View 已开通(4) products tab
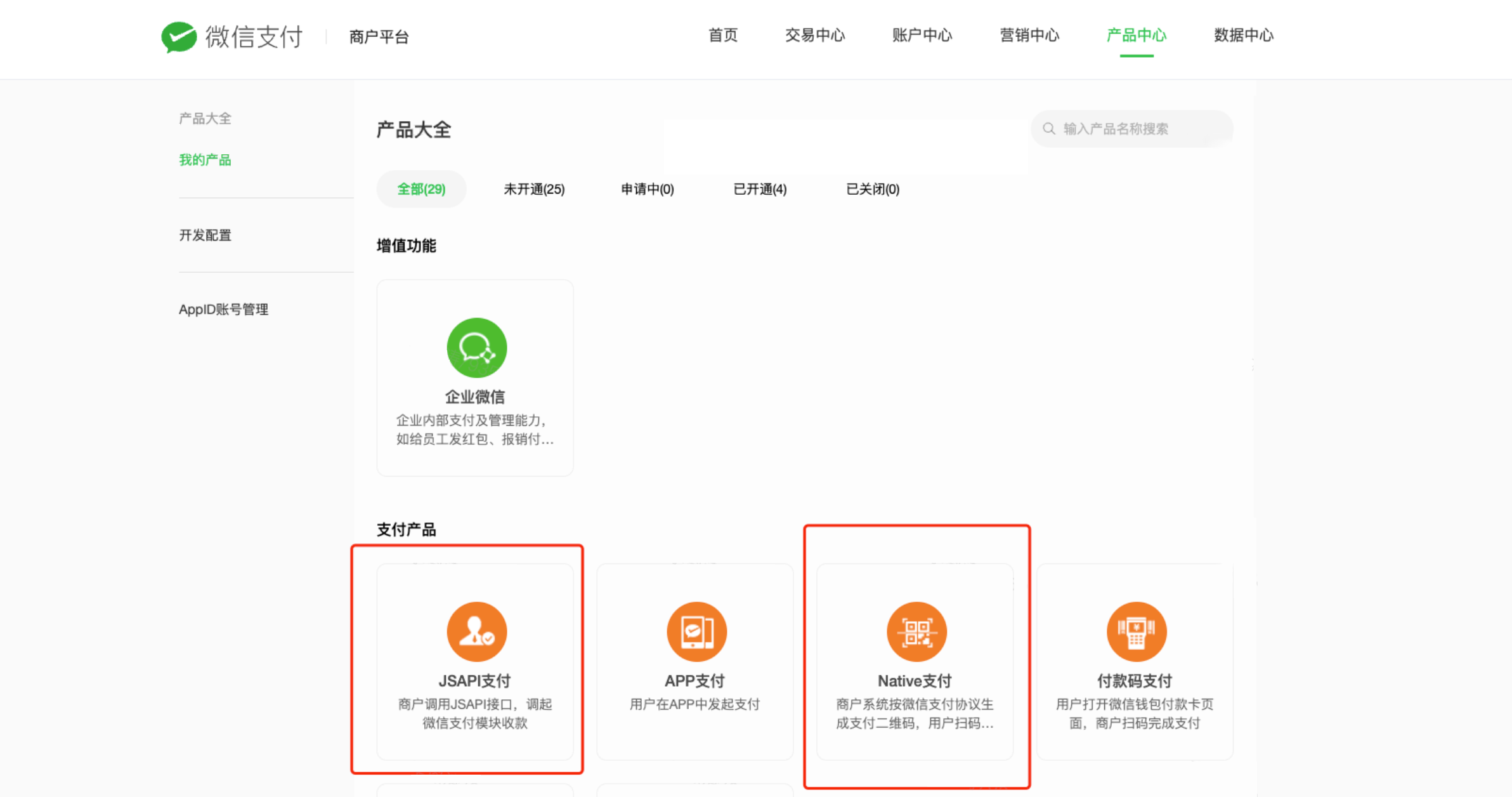The width and height of the screenshot is (1512, 797). click(760, 189)
